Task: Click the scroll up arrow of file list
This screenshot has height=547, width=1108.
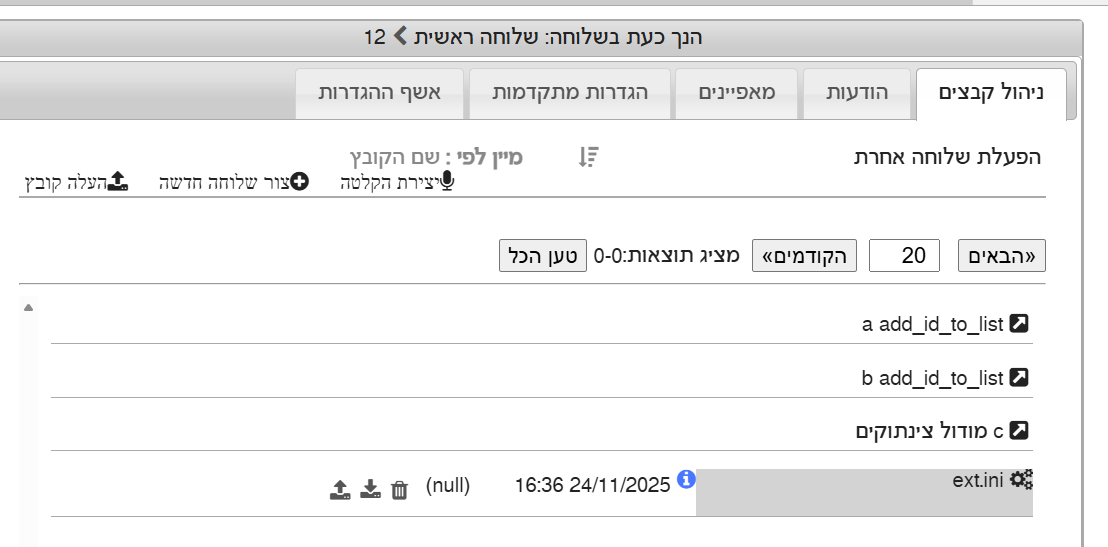Action: [x=28, y=308]
